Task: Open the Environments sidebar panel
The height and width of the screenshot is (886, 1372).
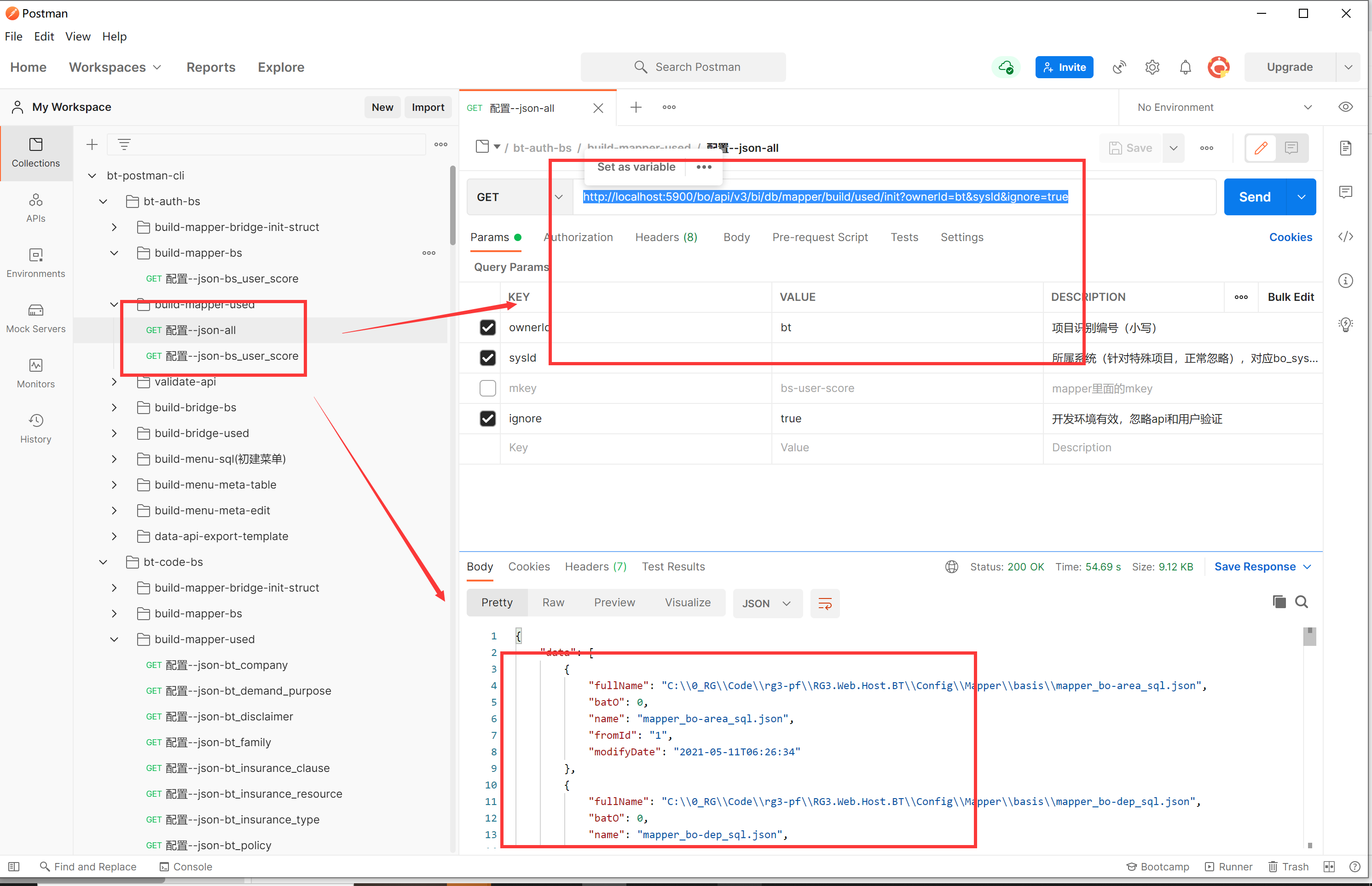Action: pyautogui.click(x=36, y=263)
